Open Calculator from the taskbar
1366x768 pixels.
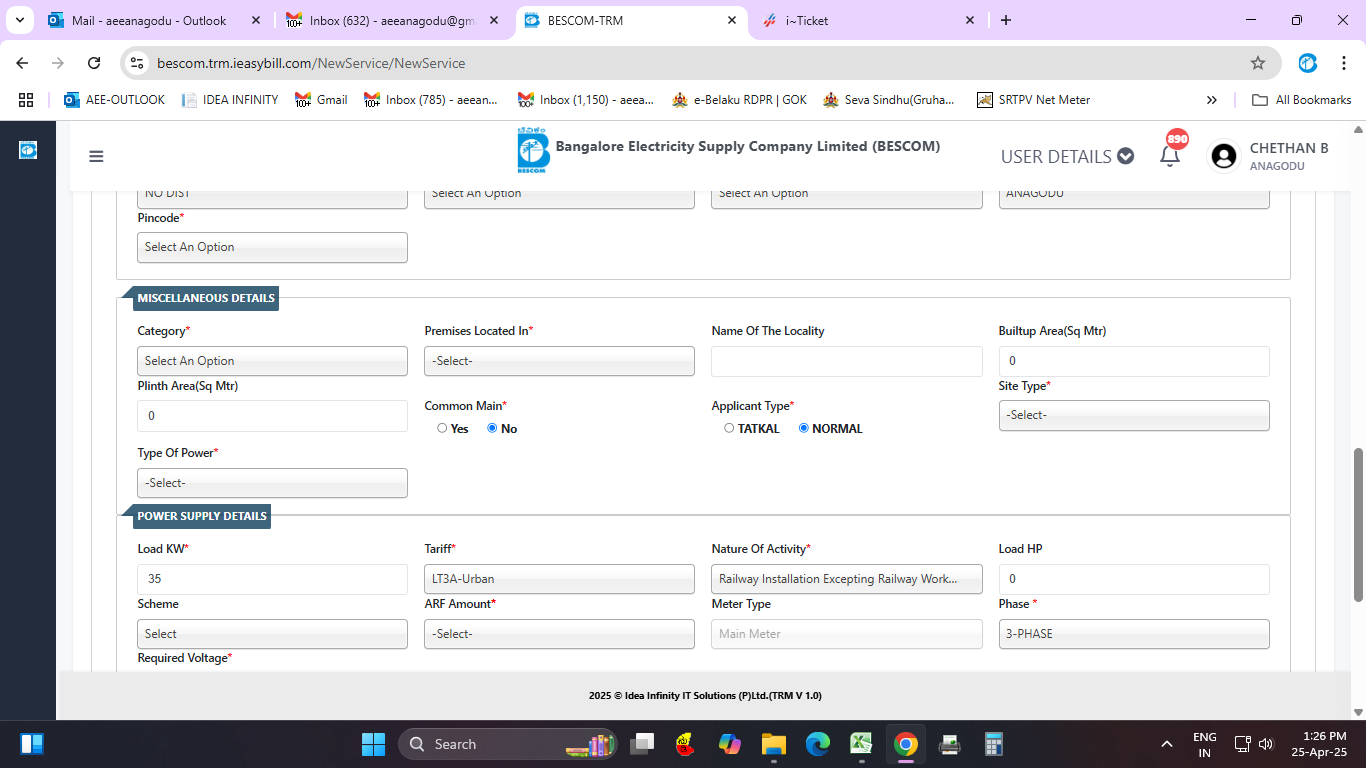click(x=993, y=744)
